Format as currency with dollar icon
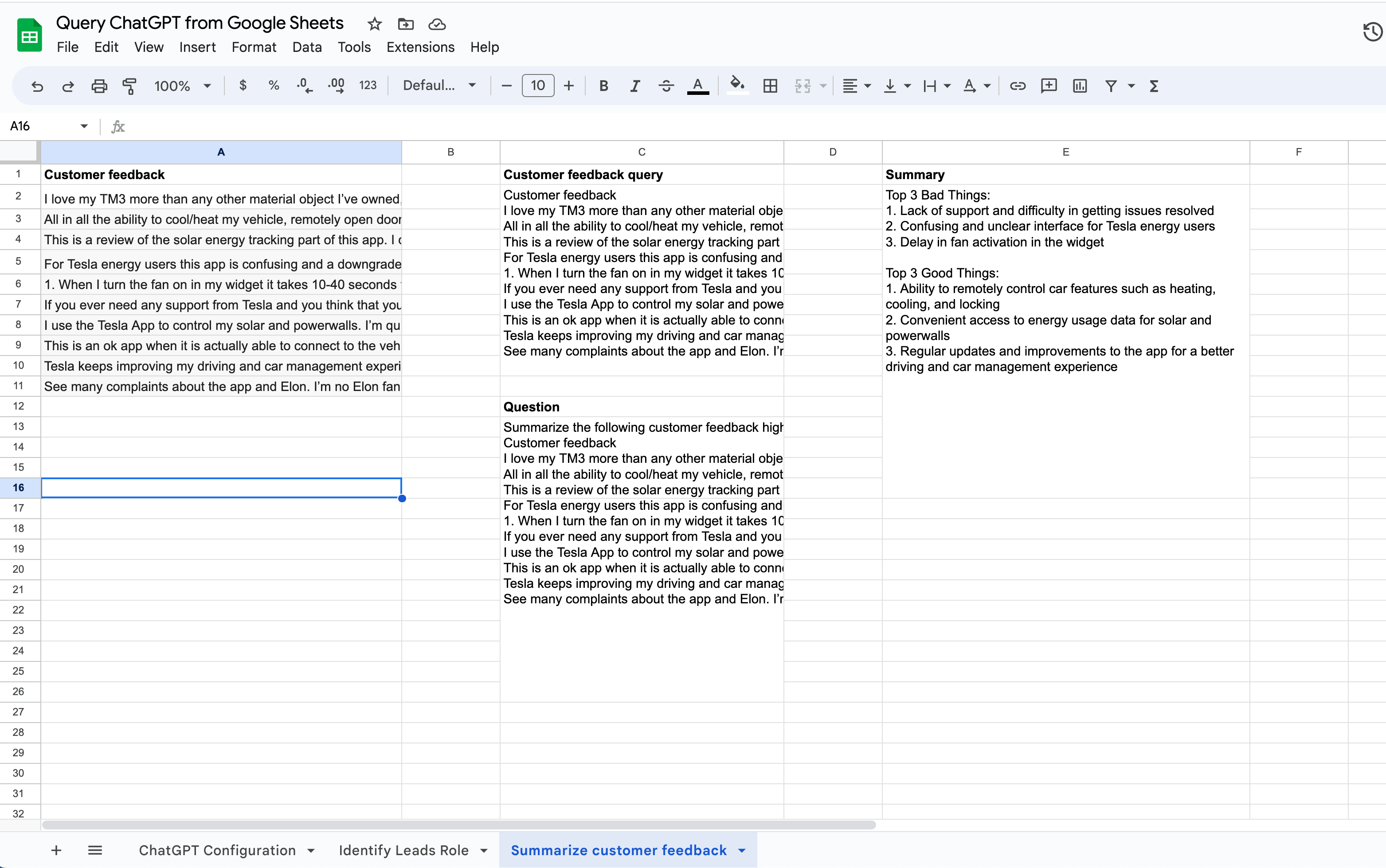This screenshot has width=1386, height=868. [243, 86]
